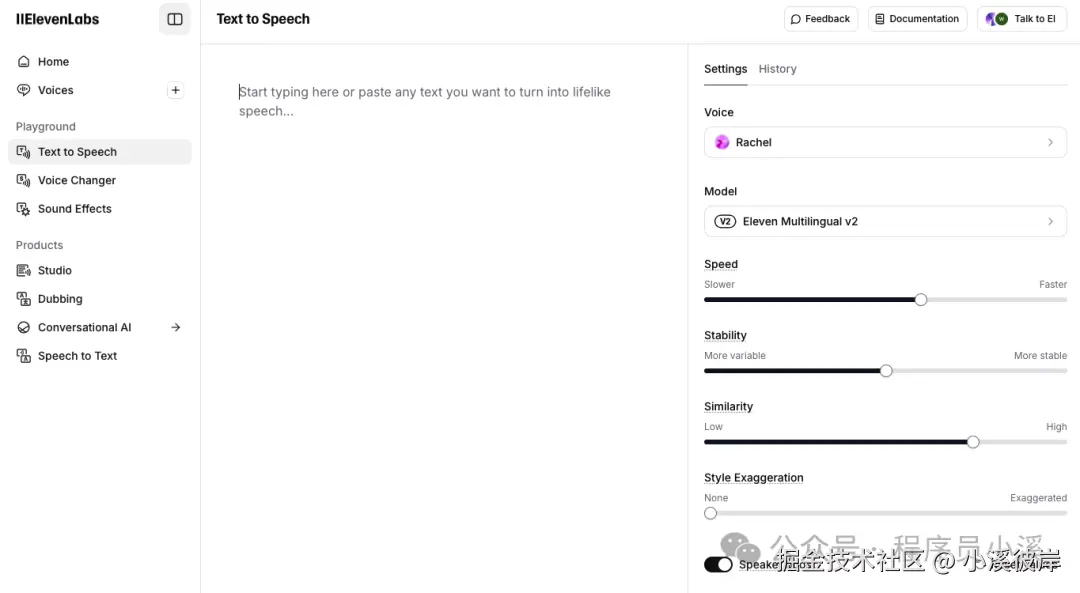Click the Feedback button
Screen dimensions: 1080x593
[820, 19]
